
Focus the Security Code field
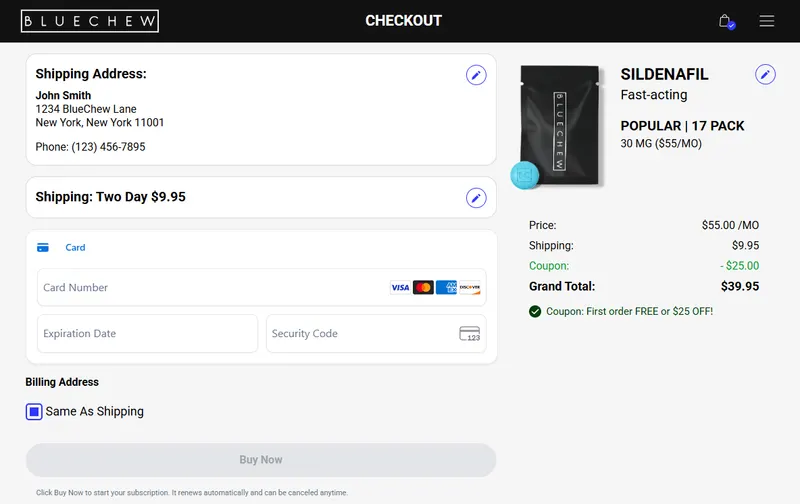tap(376, 334)
